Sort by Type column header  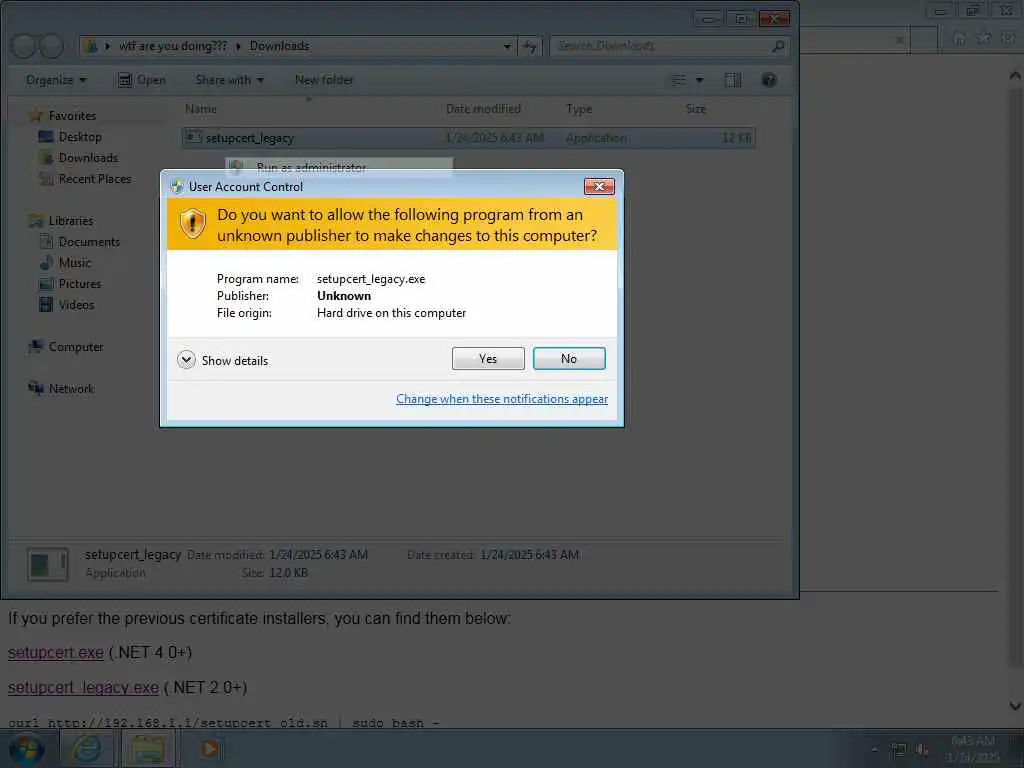pyautogui.click(x=579, y=108)
